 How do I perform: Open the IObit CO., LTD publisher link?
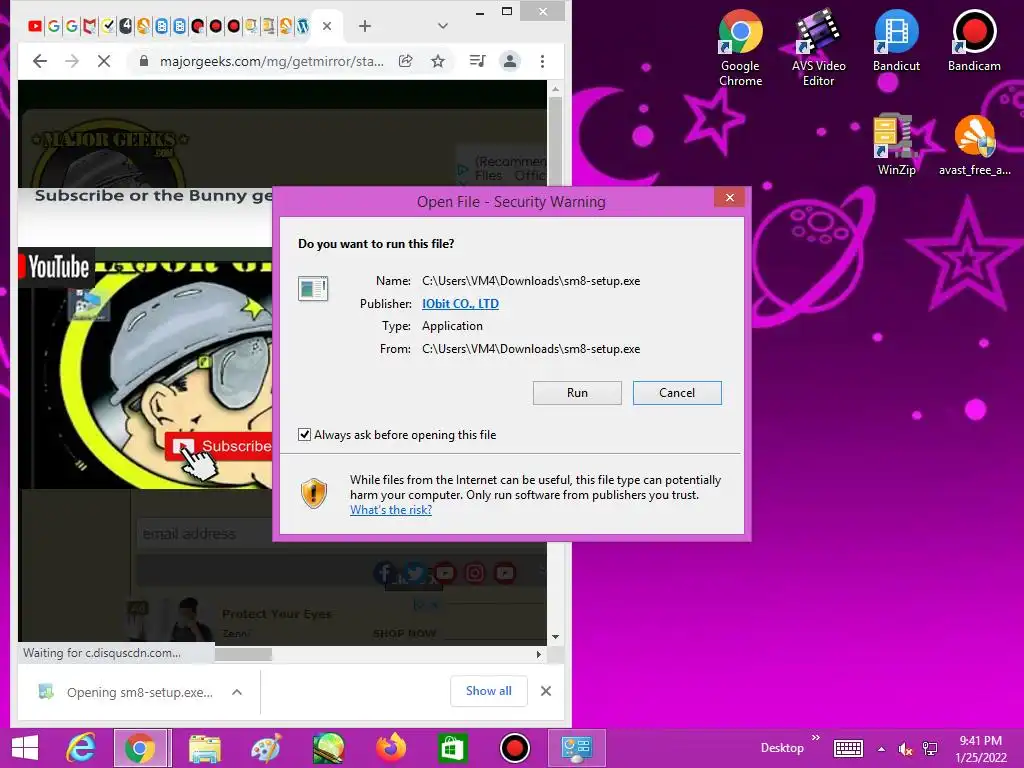pos(460,304)
